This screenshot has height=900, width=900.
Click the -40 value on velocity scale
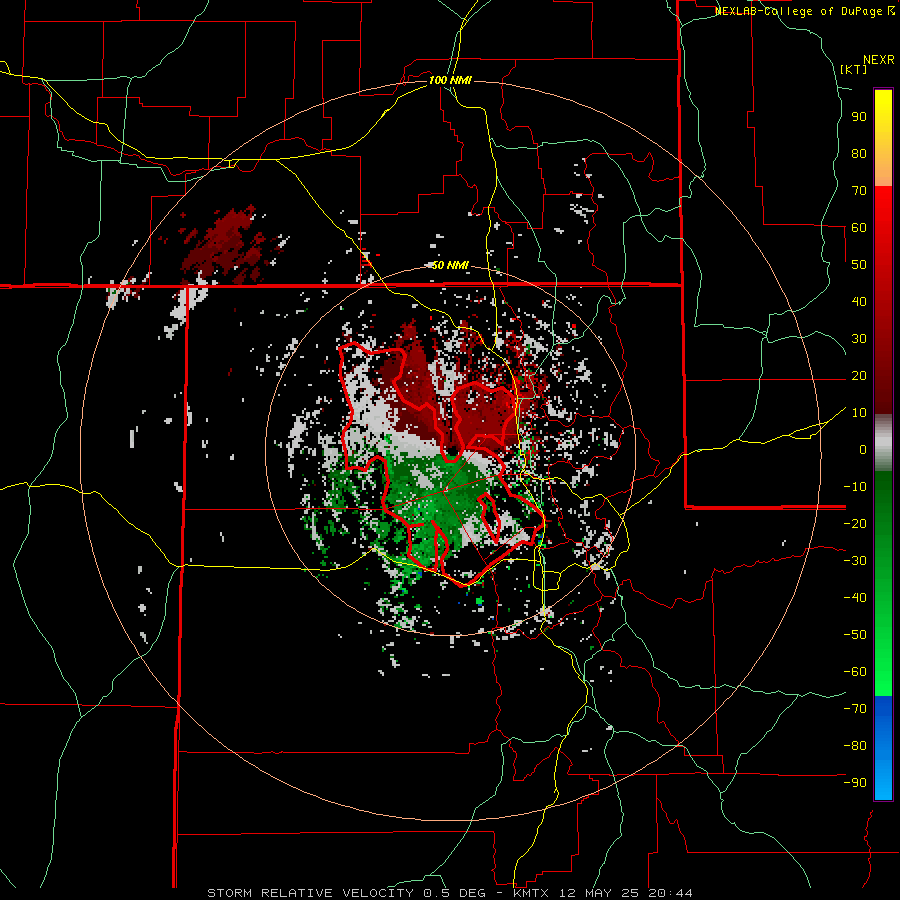855,598
